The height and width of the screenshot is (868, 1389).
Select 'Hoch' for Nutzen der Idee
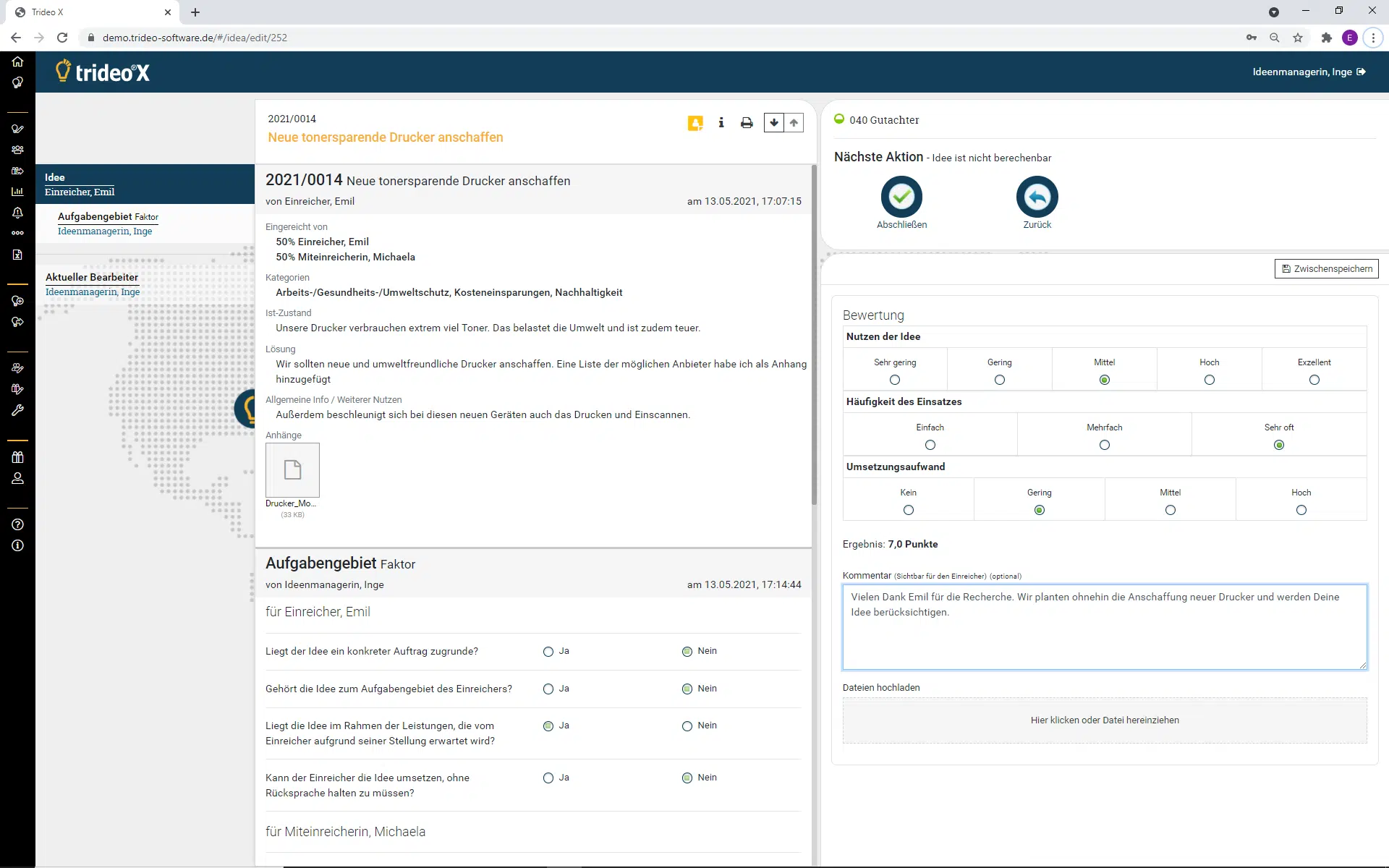pyautogui.click(x=1209, y=380)
